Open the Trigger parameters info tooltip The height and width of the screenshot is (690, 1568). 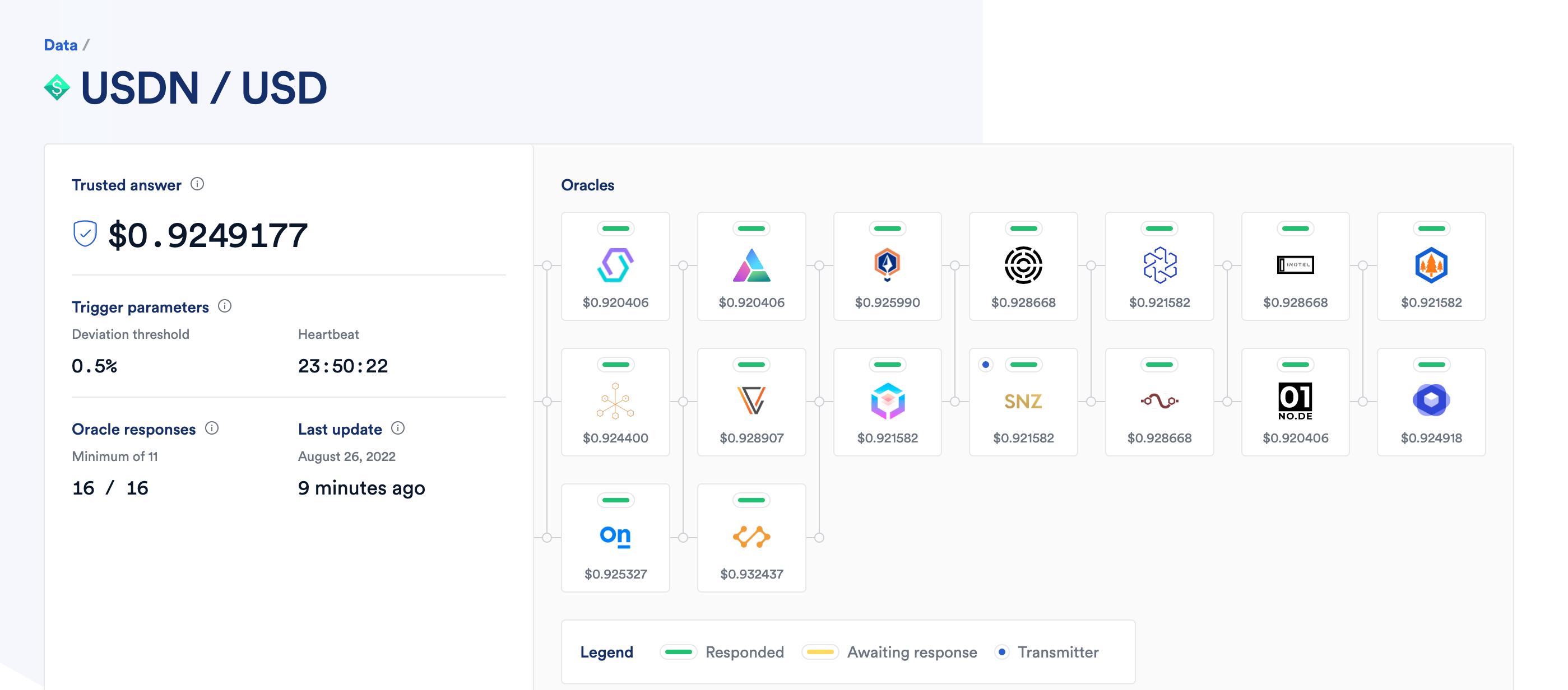pyautogui.click(x=225, y=307)
